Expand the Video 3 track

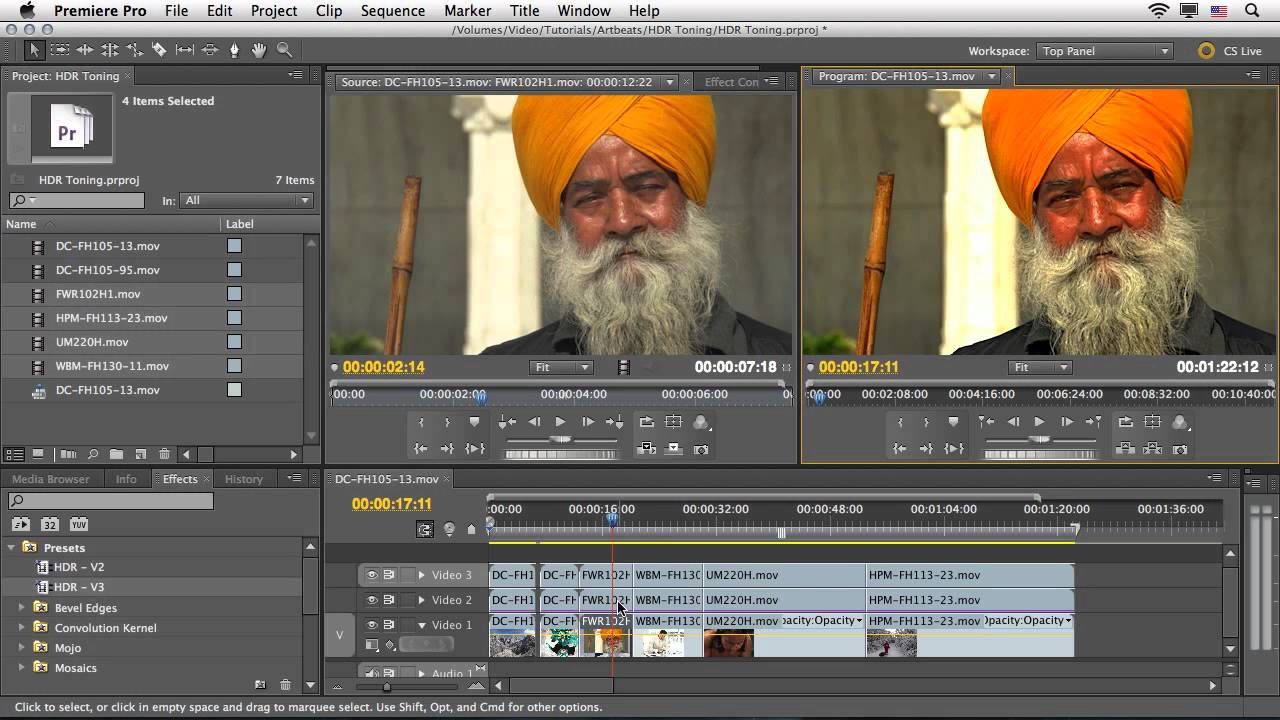click(421, 575)
